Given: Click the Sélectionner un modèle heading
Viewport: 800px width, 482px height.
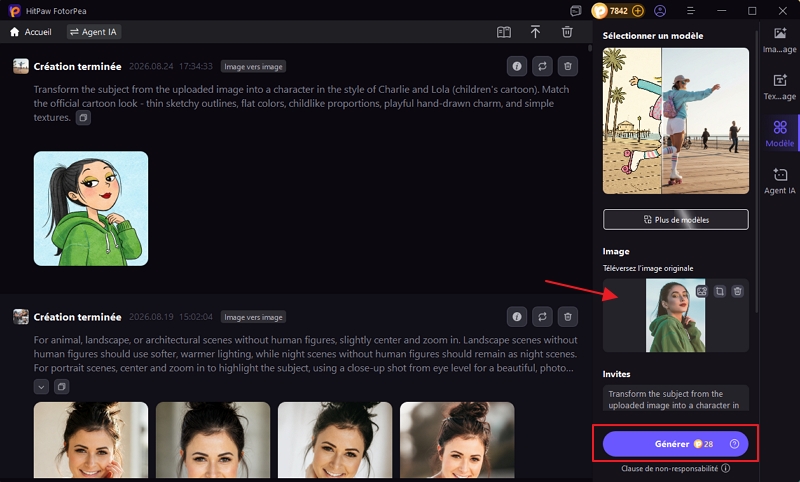Looking at the screenshot, I should 653,36.
